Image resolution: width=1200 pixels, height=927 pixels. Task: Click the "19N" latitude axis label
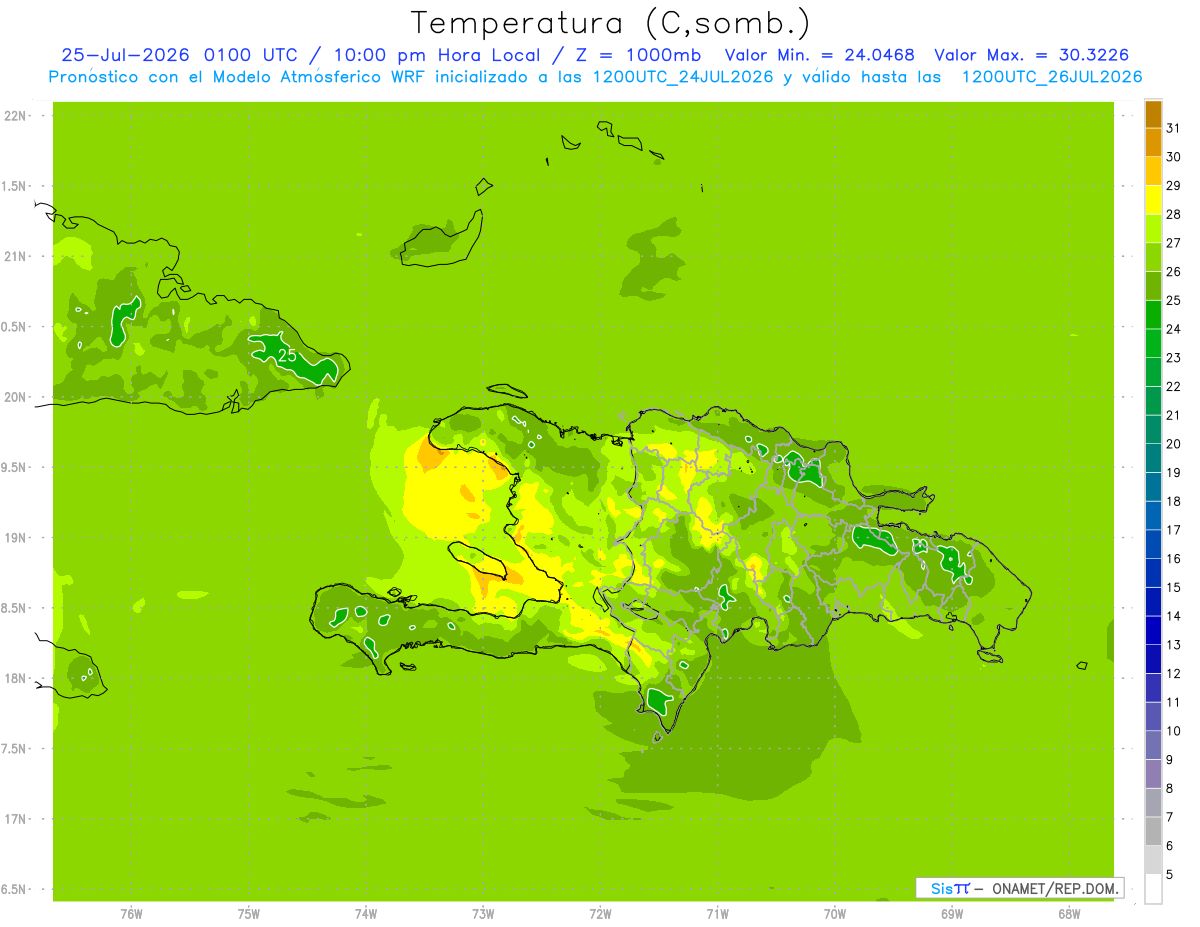pyautogui.click(x=15, y=537)
